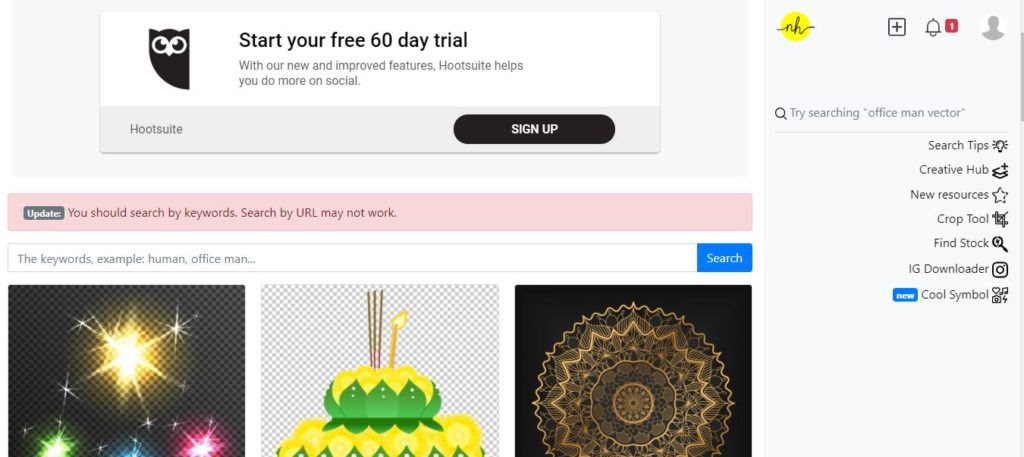Click the blue Search button

point(724,258)
